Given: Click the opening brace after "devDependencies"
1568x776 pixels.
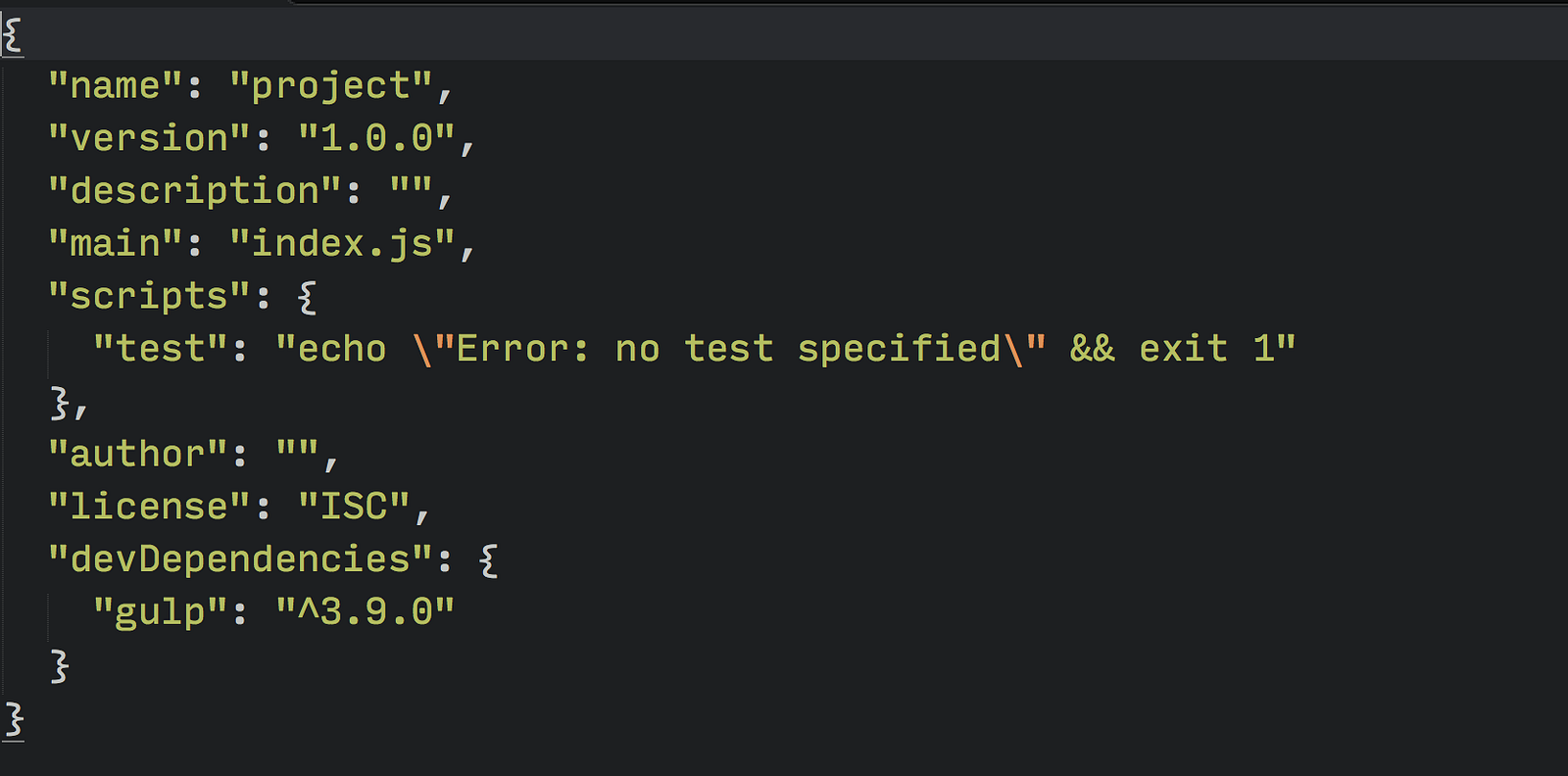Looking at the screenshot, I should coord(488,559).
